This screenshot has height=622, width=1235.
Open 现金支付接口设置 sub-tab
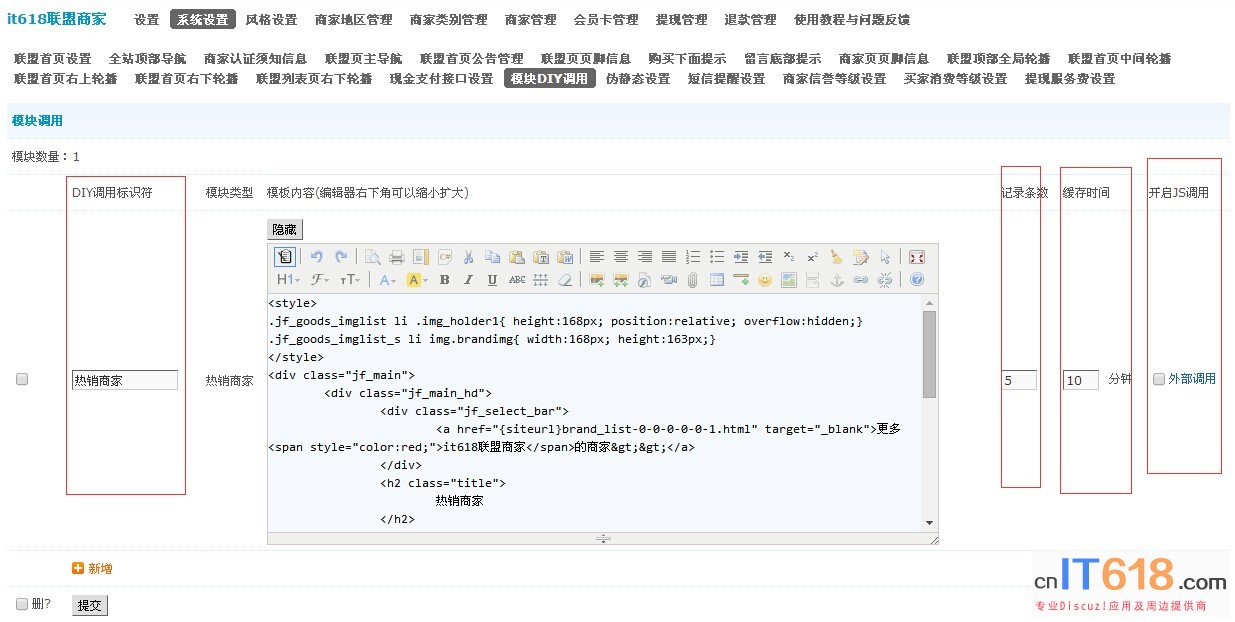coord(441,79)
